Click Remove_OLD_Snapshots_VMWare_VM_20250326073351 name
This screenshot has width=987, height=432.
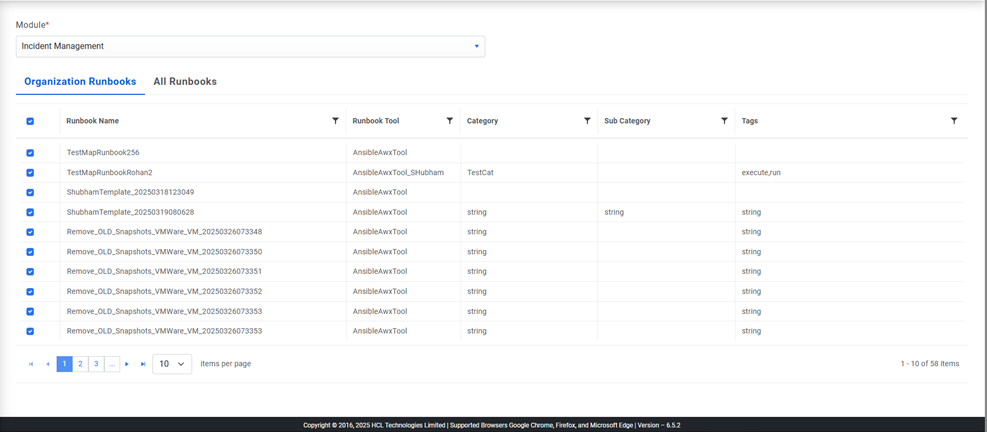pos(164,271)
